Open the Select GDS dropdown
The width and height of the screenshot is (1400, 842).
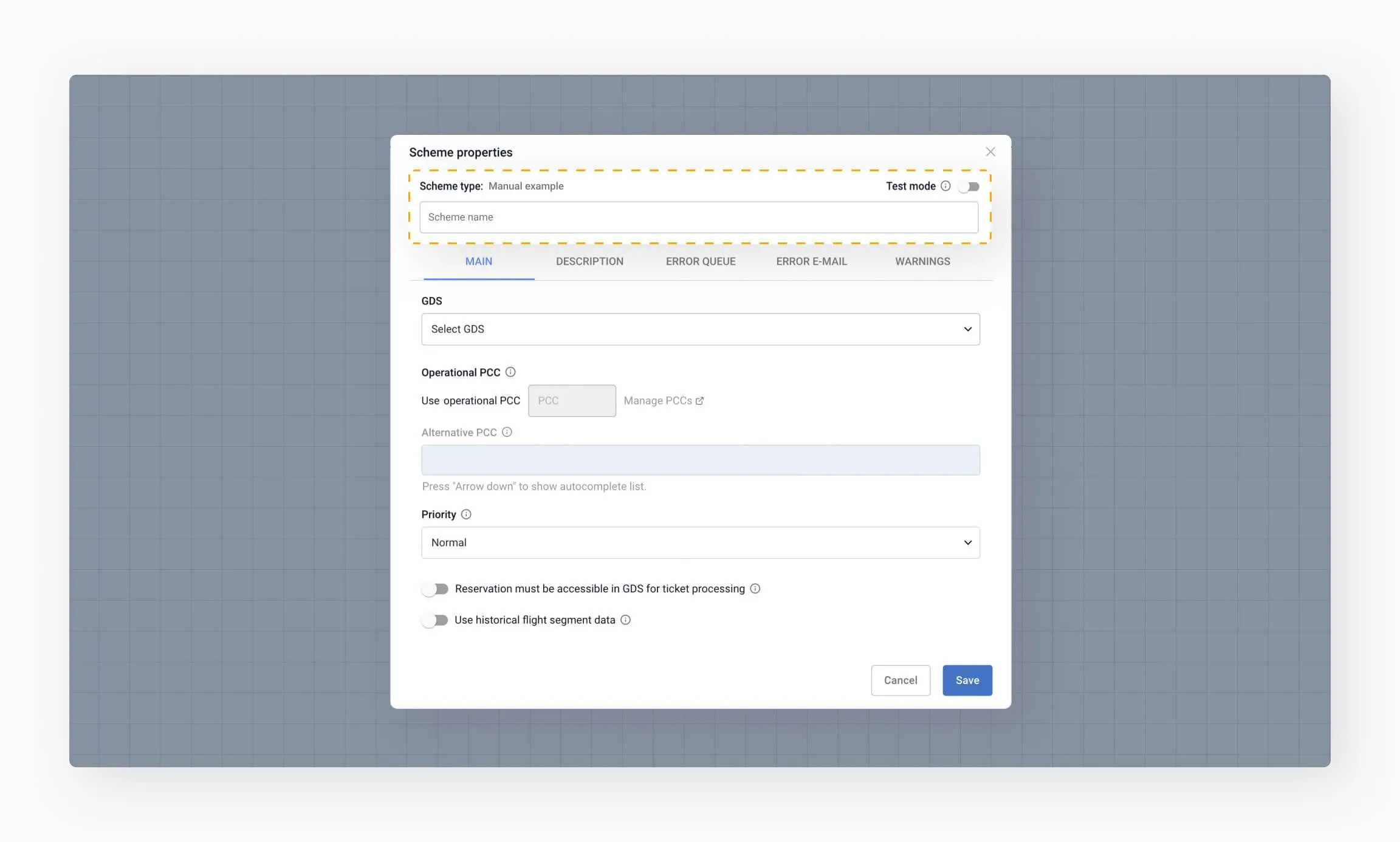click(x=700, y=329)
